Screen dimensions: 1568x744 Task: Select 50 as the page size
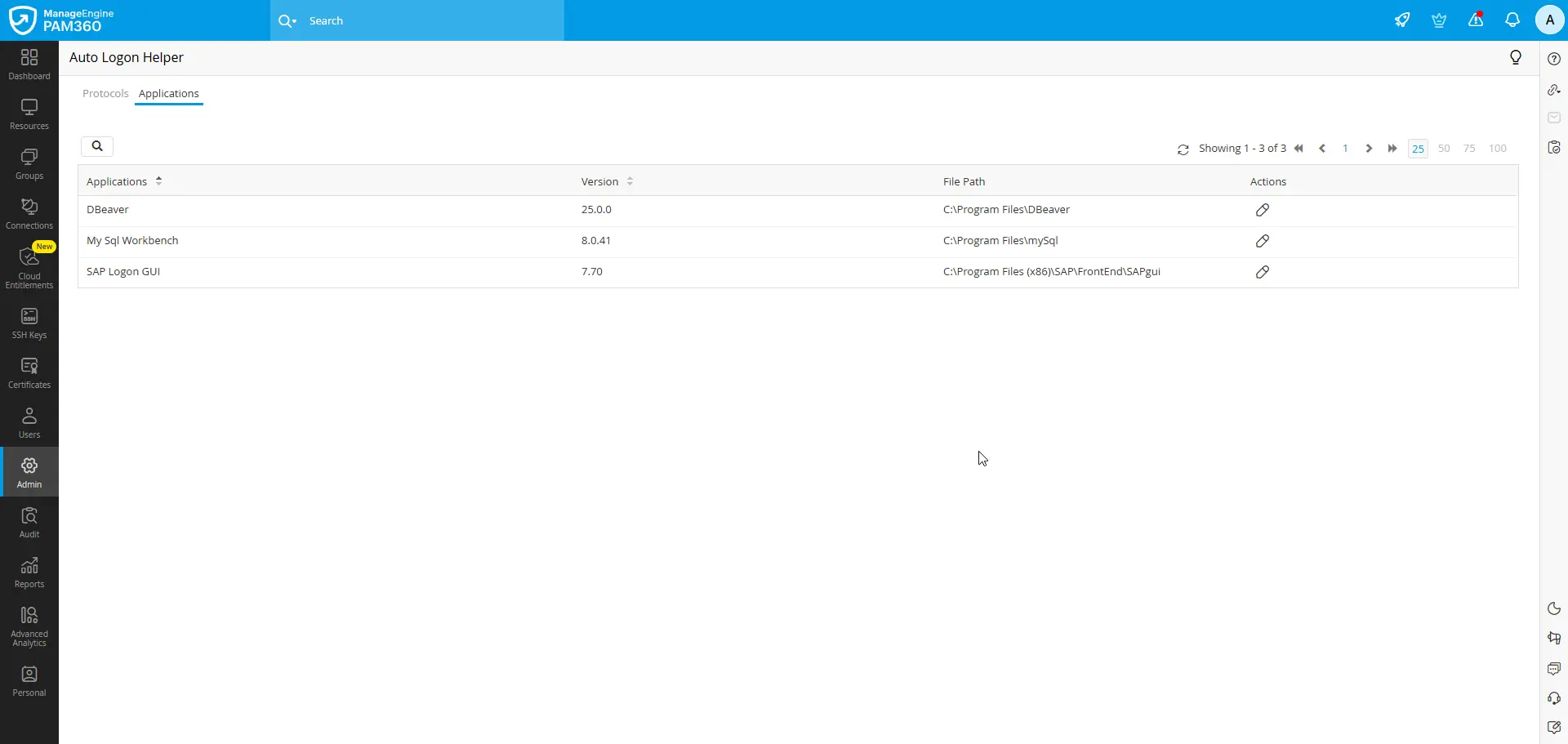tap(1444, 148)
